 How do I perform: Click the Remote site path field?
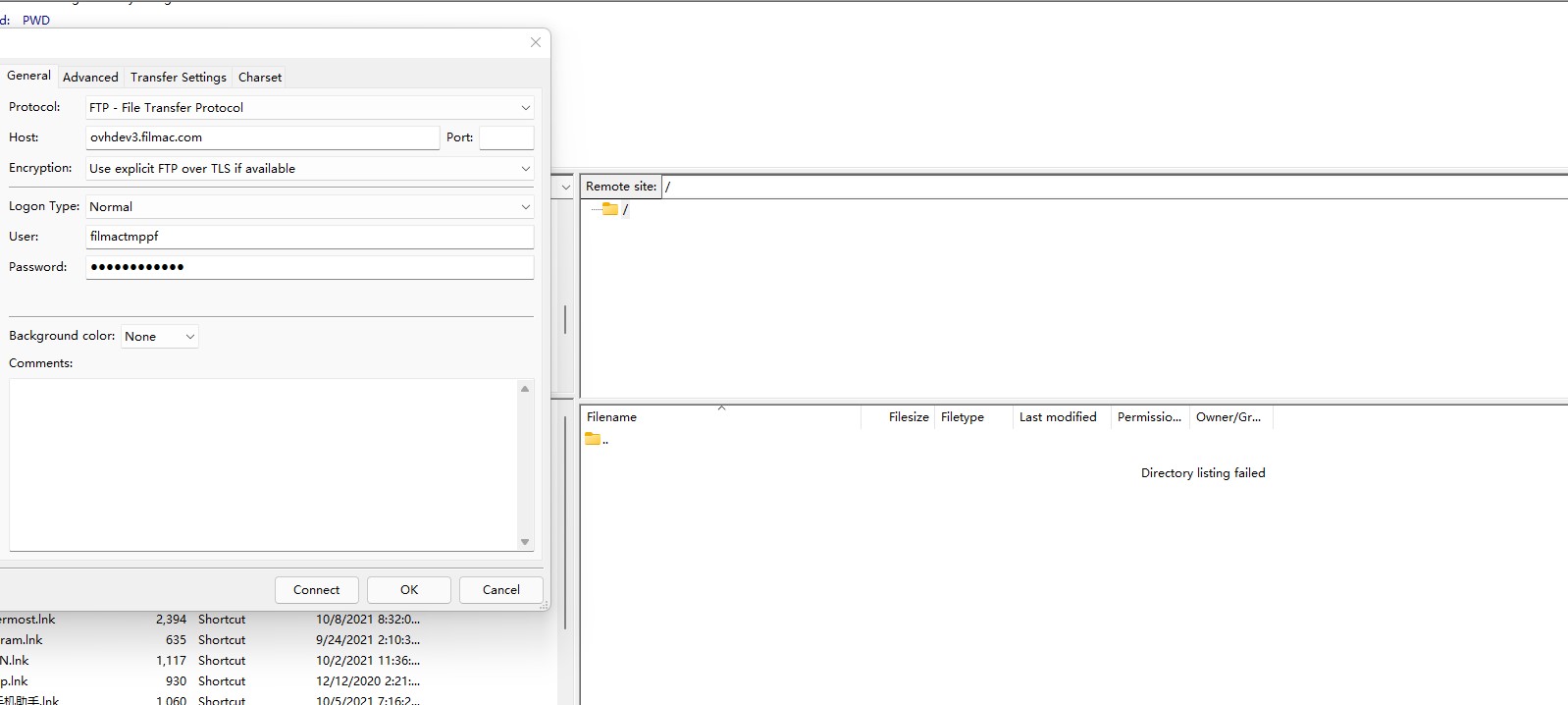pyautogui.click(x=1114, y=187)
